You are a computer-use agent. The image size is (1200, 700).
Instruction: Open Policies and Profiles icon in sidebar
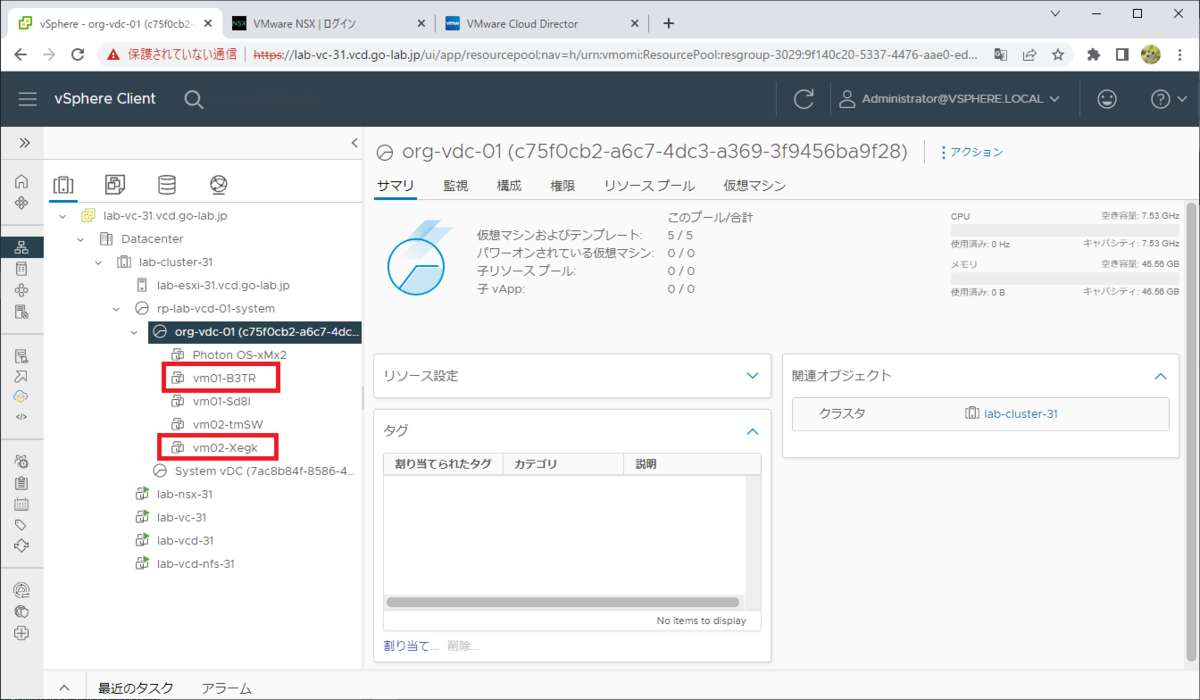point(22,356)
